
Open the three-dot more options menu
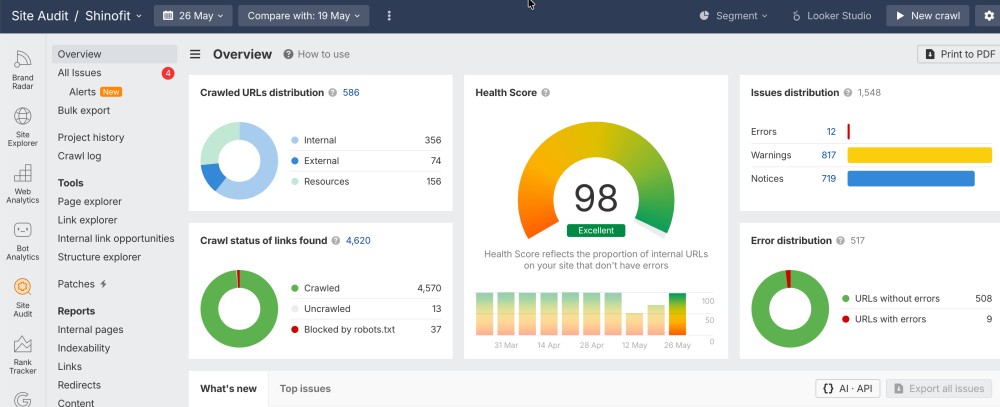[x=389, y=16]
